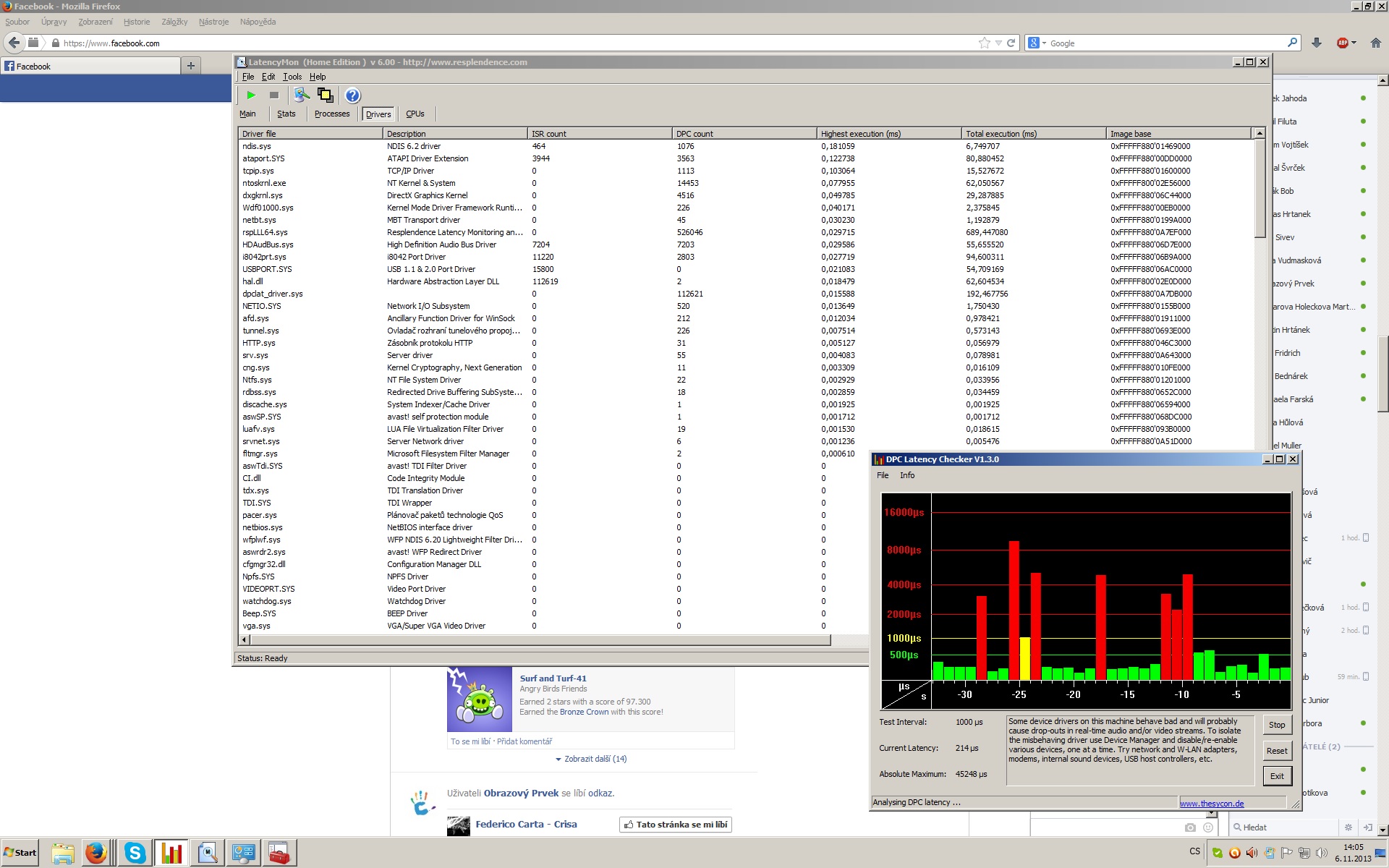This screenshot has height=868, width=1389.
Task: Like page with 'Tato stránka se mi líbí'
Action: point(676,825)
